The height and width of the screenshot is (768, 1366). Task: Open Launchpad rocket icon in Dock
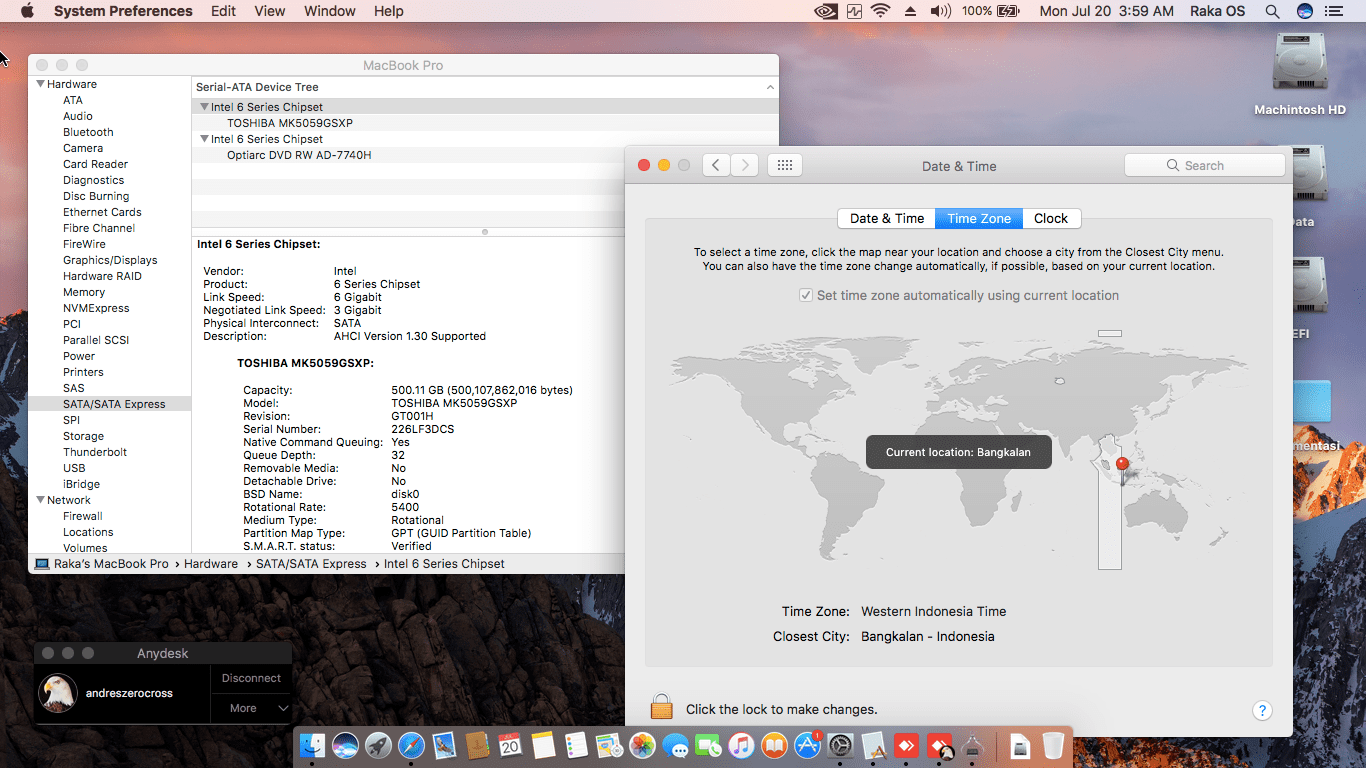click(x=378, y=745)
